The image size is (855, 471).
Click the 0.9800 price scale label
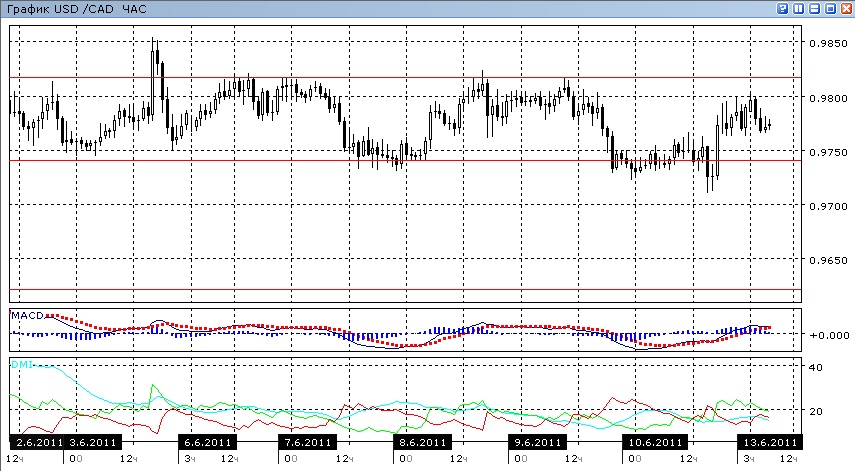click(x=828, y=98)
